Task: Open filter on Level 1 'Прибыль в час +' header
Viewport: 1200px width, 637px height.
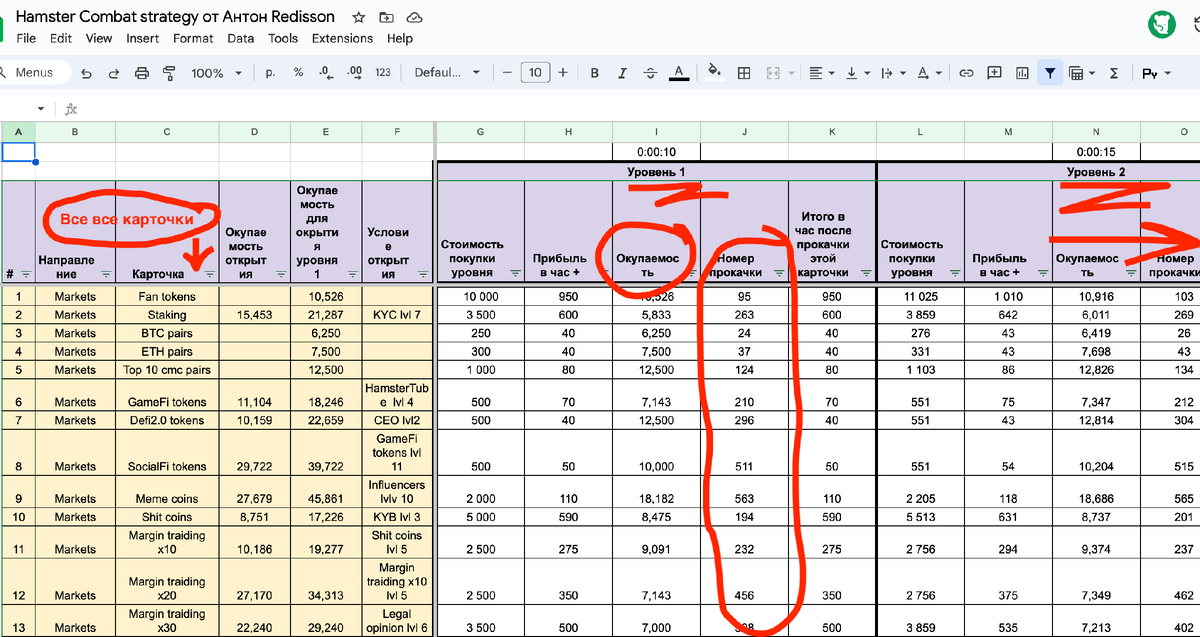Action: point(603,272)
